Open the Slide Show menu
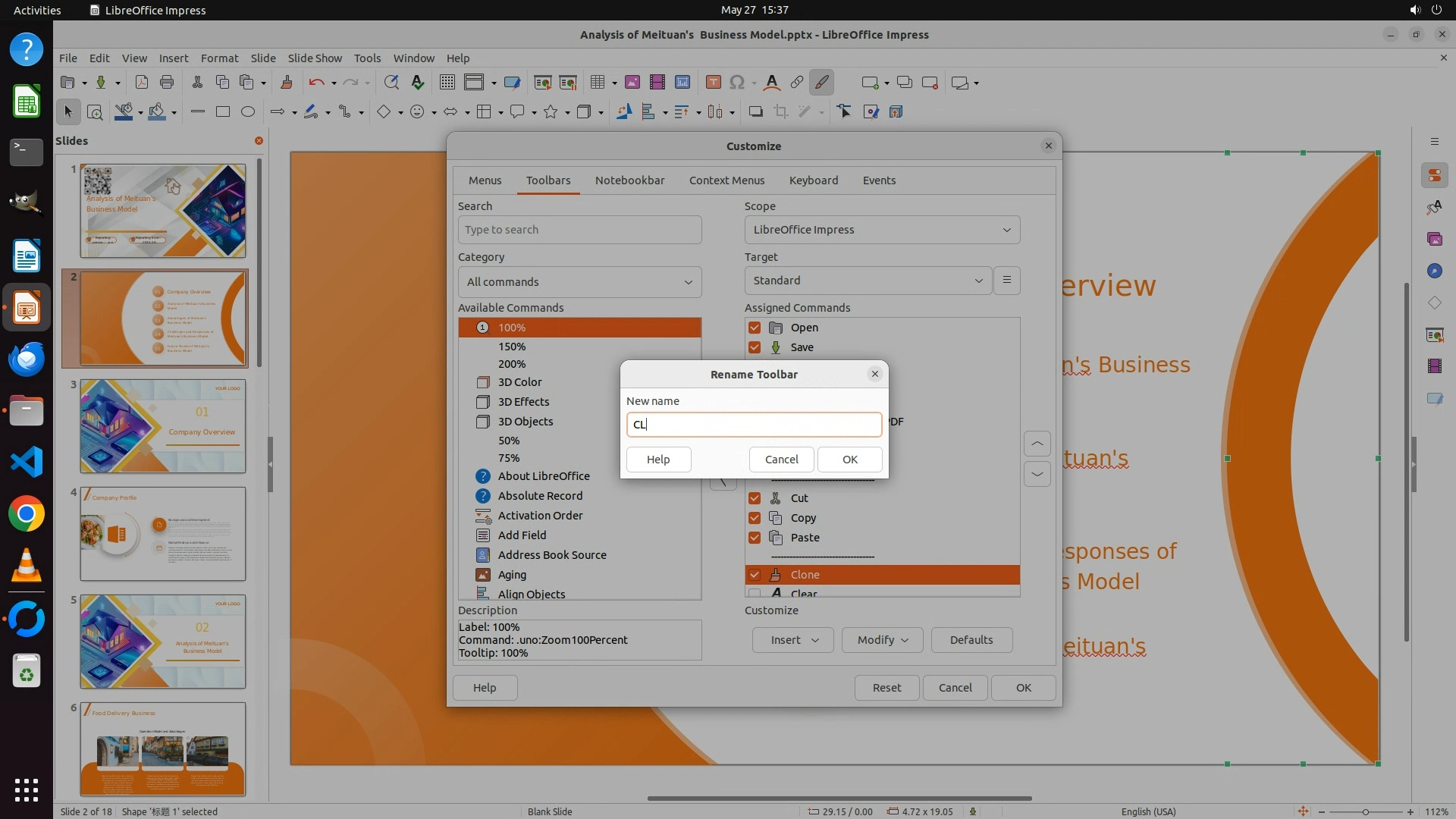The height and width of the screenshot is (819, 1456). 314,58
